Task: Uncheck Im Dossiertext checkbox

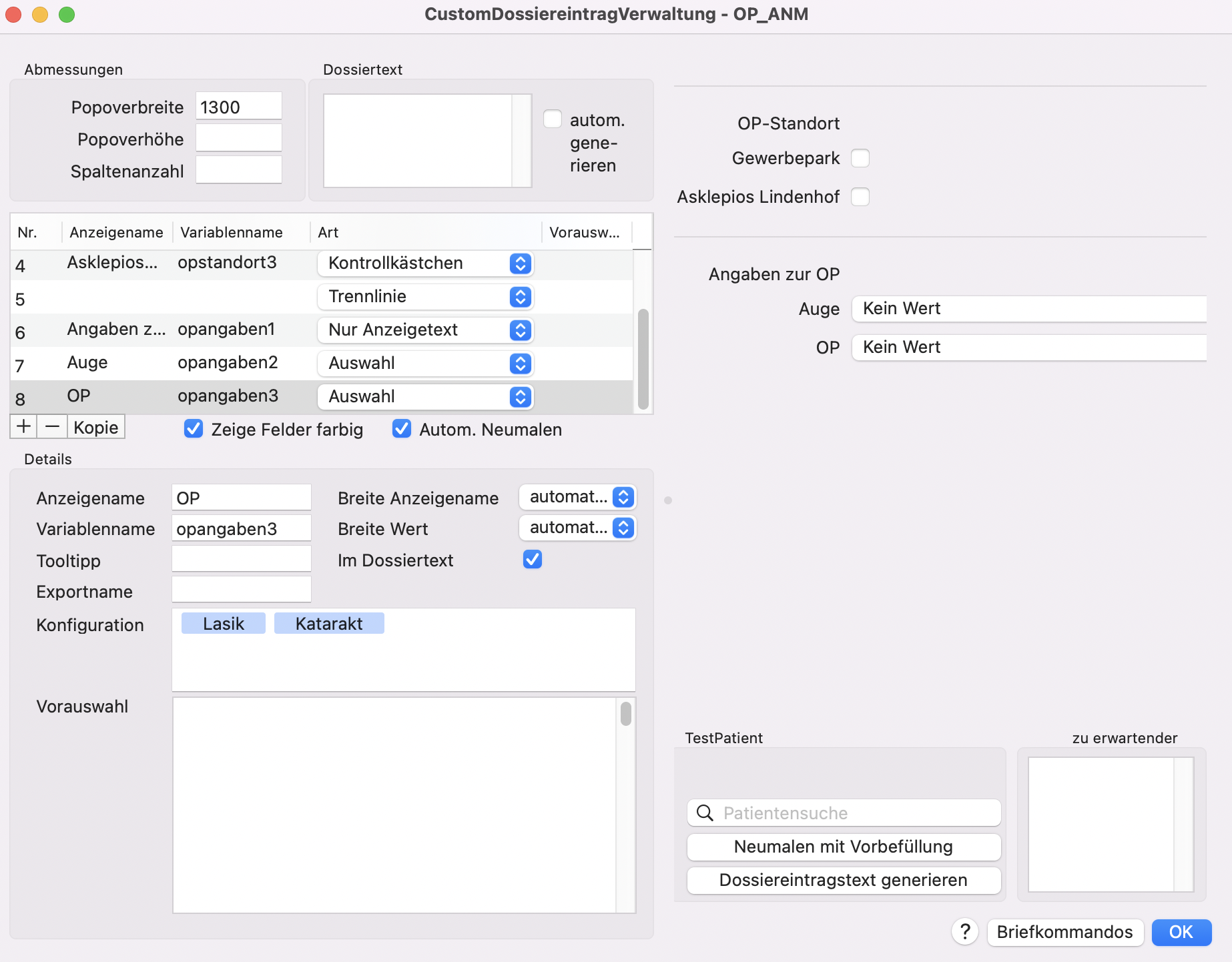Action: (533, 559)
